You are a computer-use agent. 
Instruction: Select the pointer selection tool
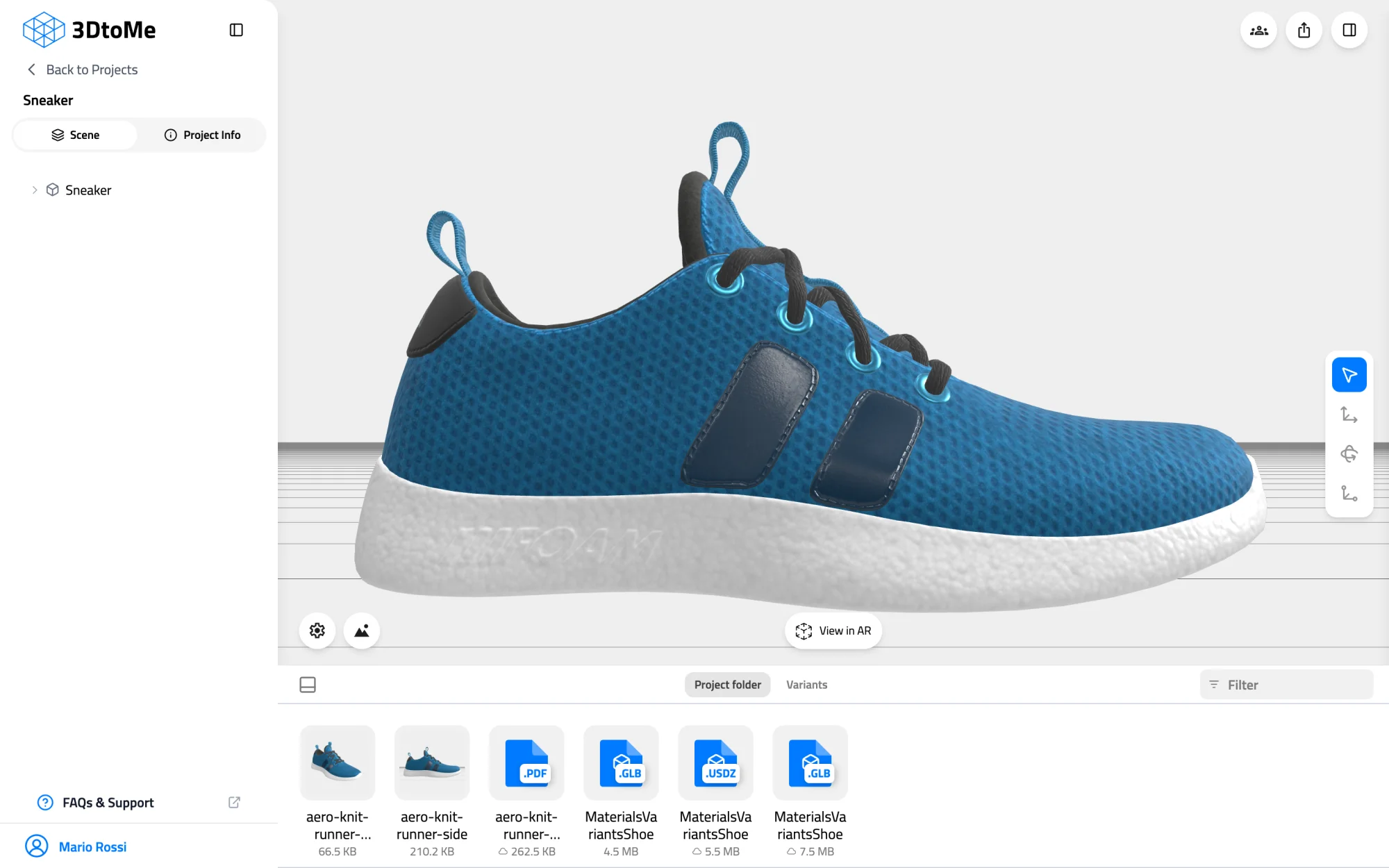1349,375
